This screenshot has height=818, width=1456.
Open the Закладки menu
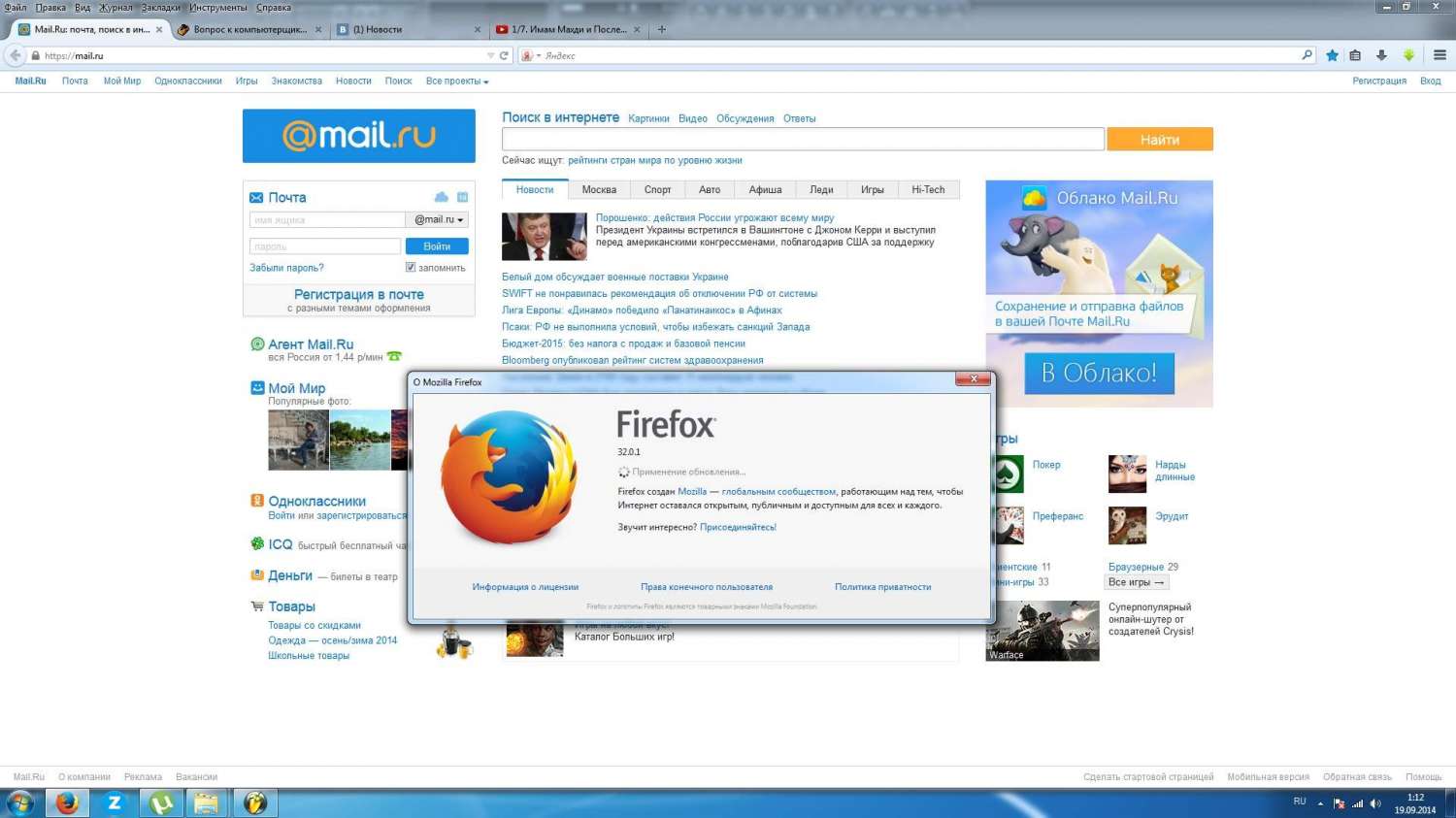(x=161, y=7)
